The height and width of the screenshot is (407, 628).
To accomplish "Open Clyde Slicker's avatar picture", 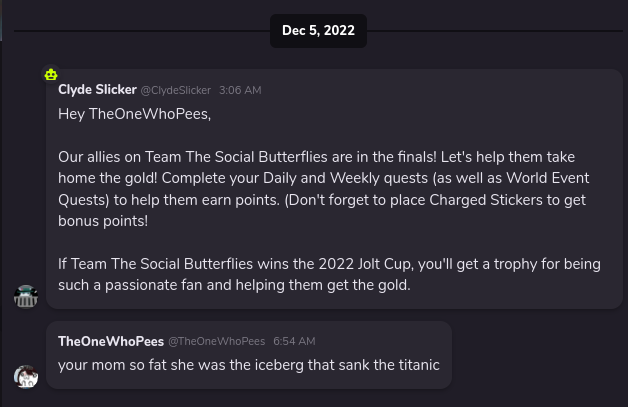I will tap(26, 296).
